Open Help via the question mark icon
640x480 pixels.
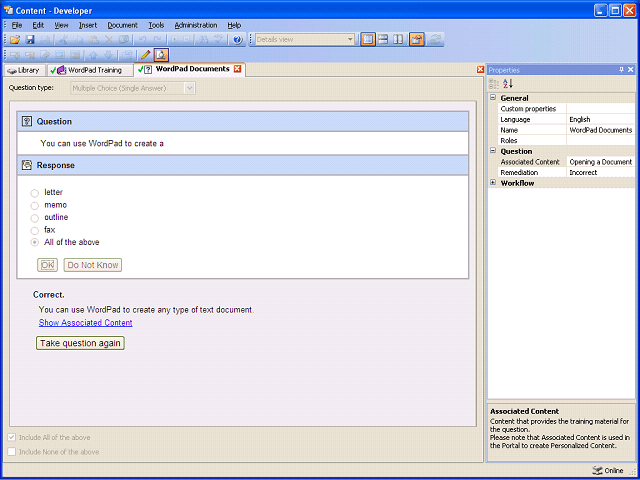click(238, 40)
